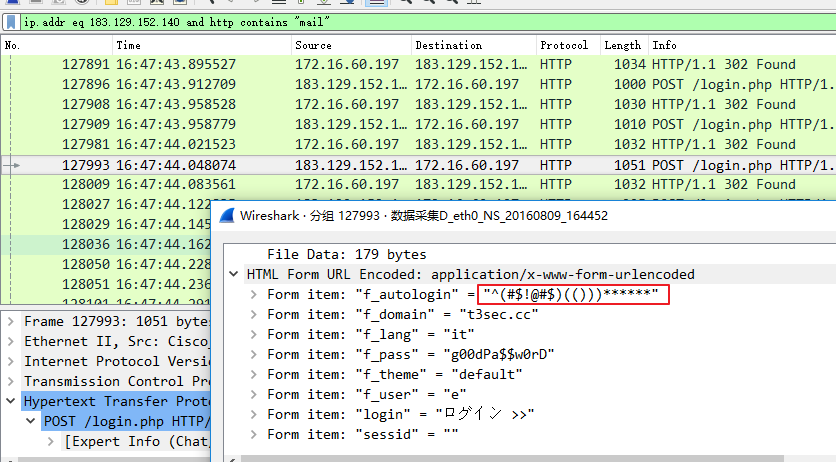Screen dimensions: 836x462
Task: Expand the f_autologin form item
Action: pos(254,295)
